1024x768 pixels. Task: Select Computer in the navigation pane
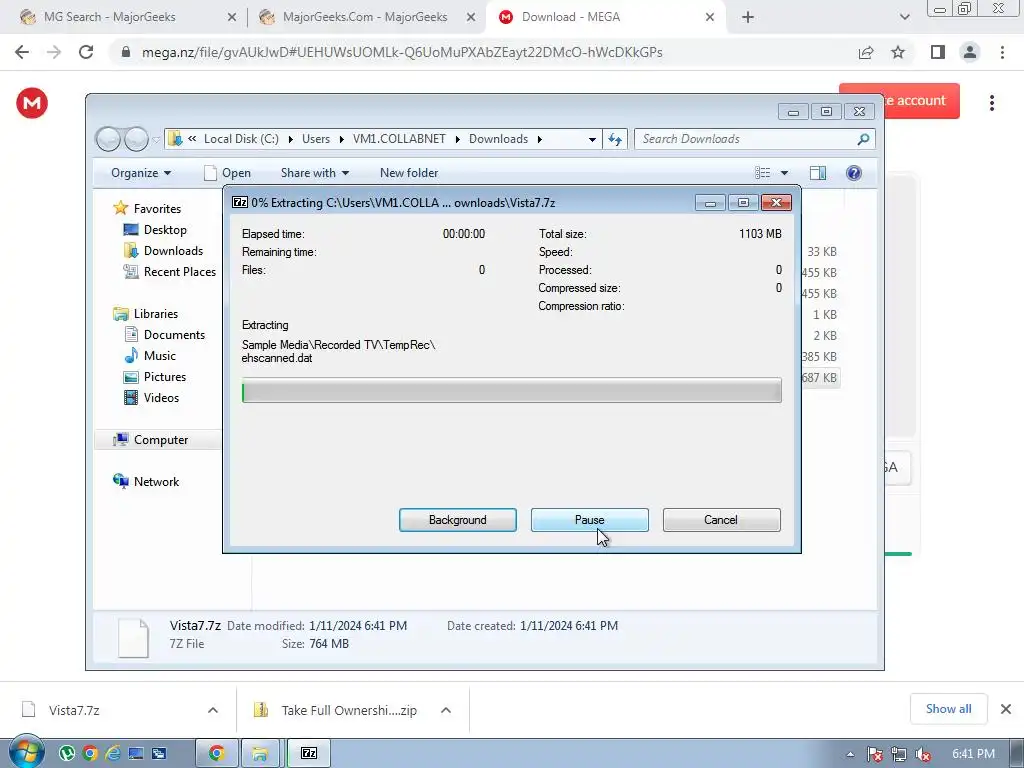pyautogui.click(x=161, y=440)
